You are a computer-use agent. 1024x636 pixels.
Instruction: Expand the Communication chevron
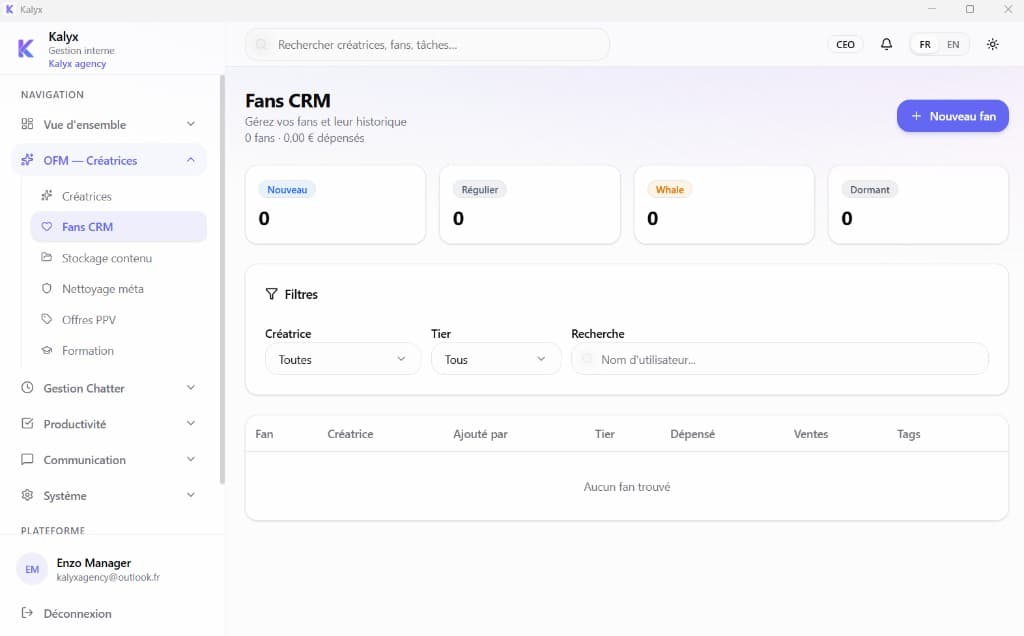pyautogui.click(x=191, y=459)
